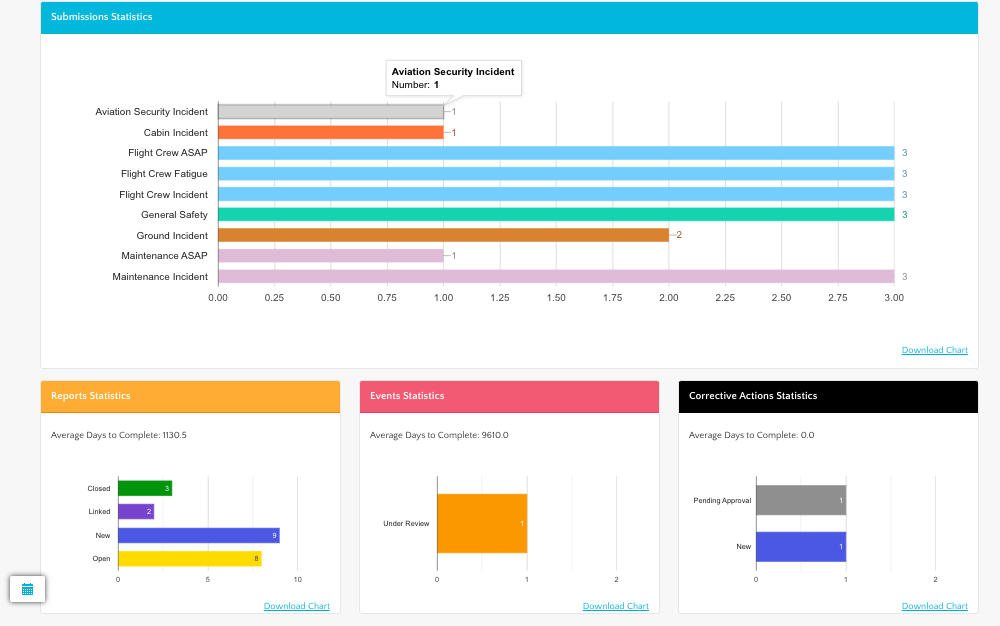
Task: Click the Under Review events orange bar
Action: [x=482, y=523]
